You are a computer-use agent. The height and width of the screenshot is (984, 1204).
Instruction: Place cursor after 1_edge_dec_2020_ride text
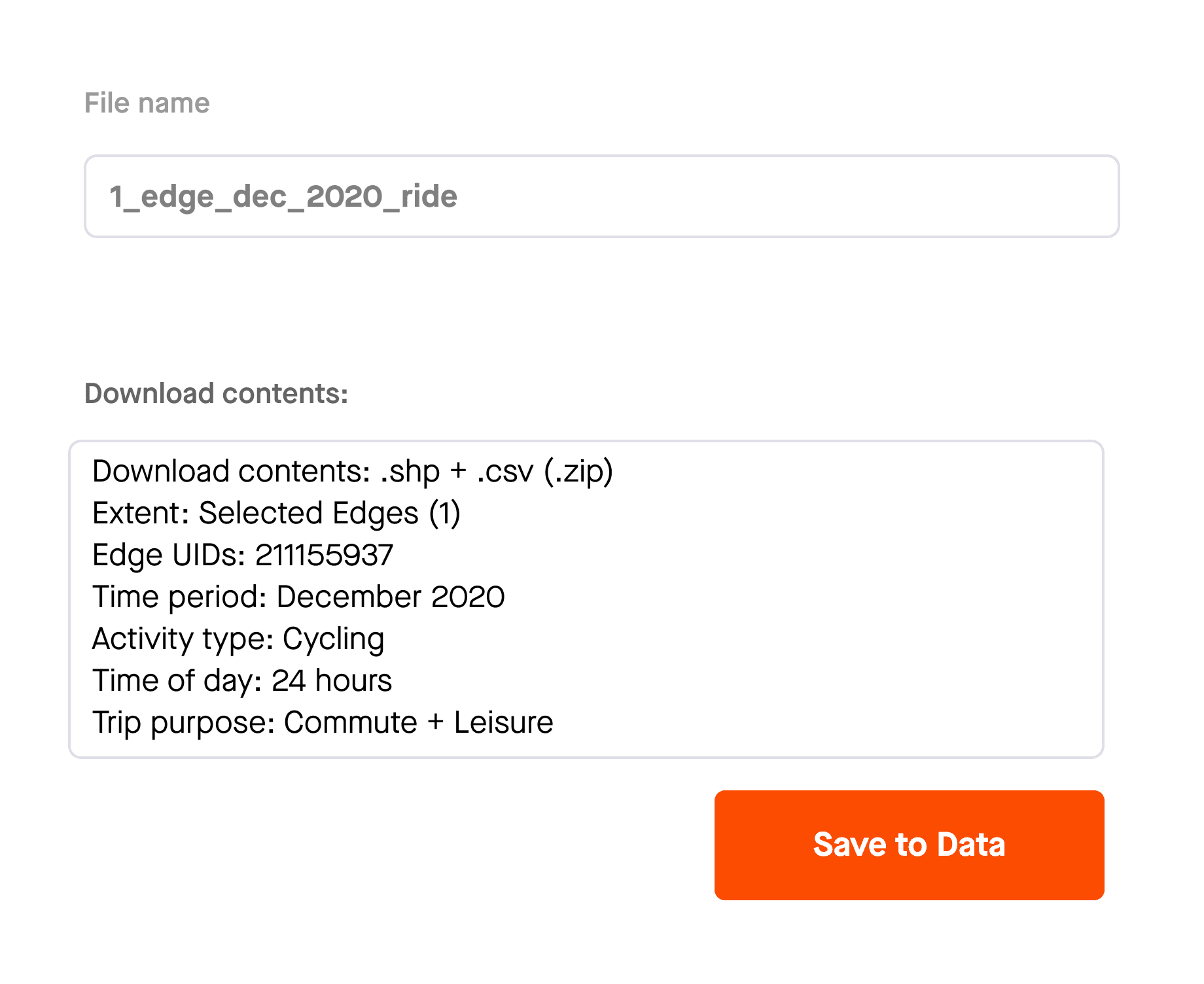click(x=459, y=196)
